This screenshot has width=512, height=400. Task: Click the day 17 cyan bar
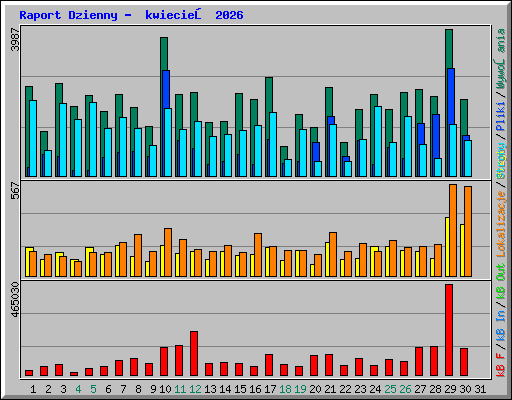click(273, 144)
